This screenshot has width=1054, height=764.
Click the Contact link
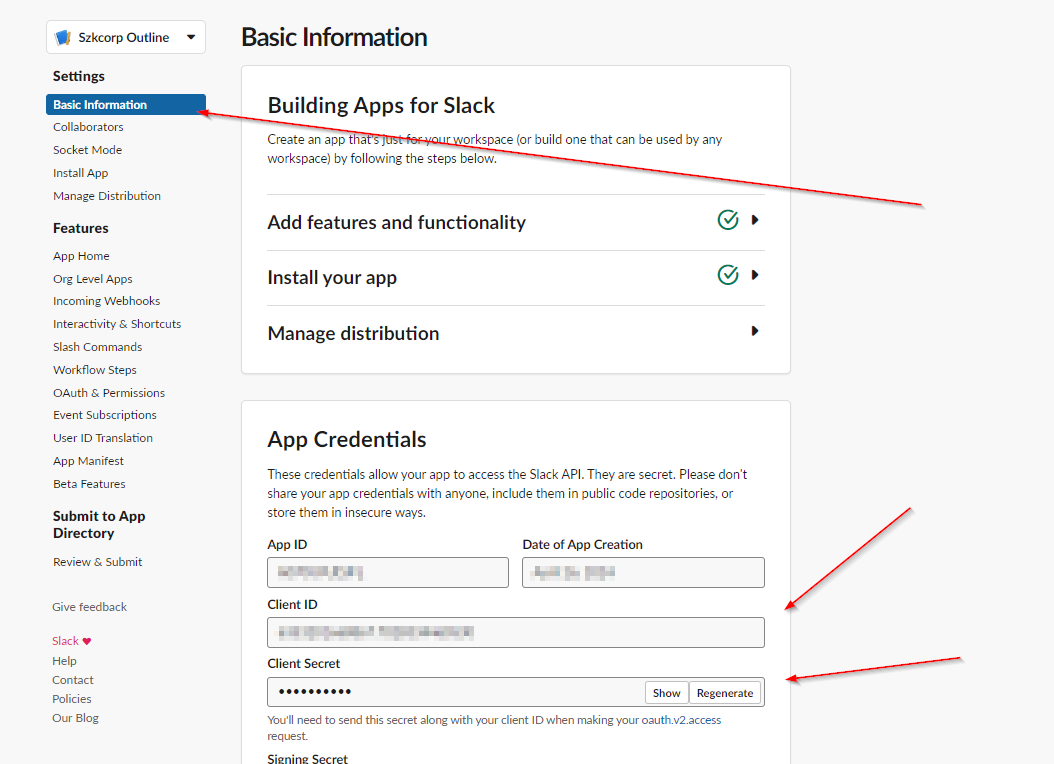coord(73,680)
